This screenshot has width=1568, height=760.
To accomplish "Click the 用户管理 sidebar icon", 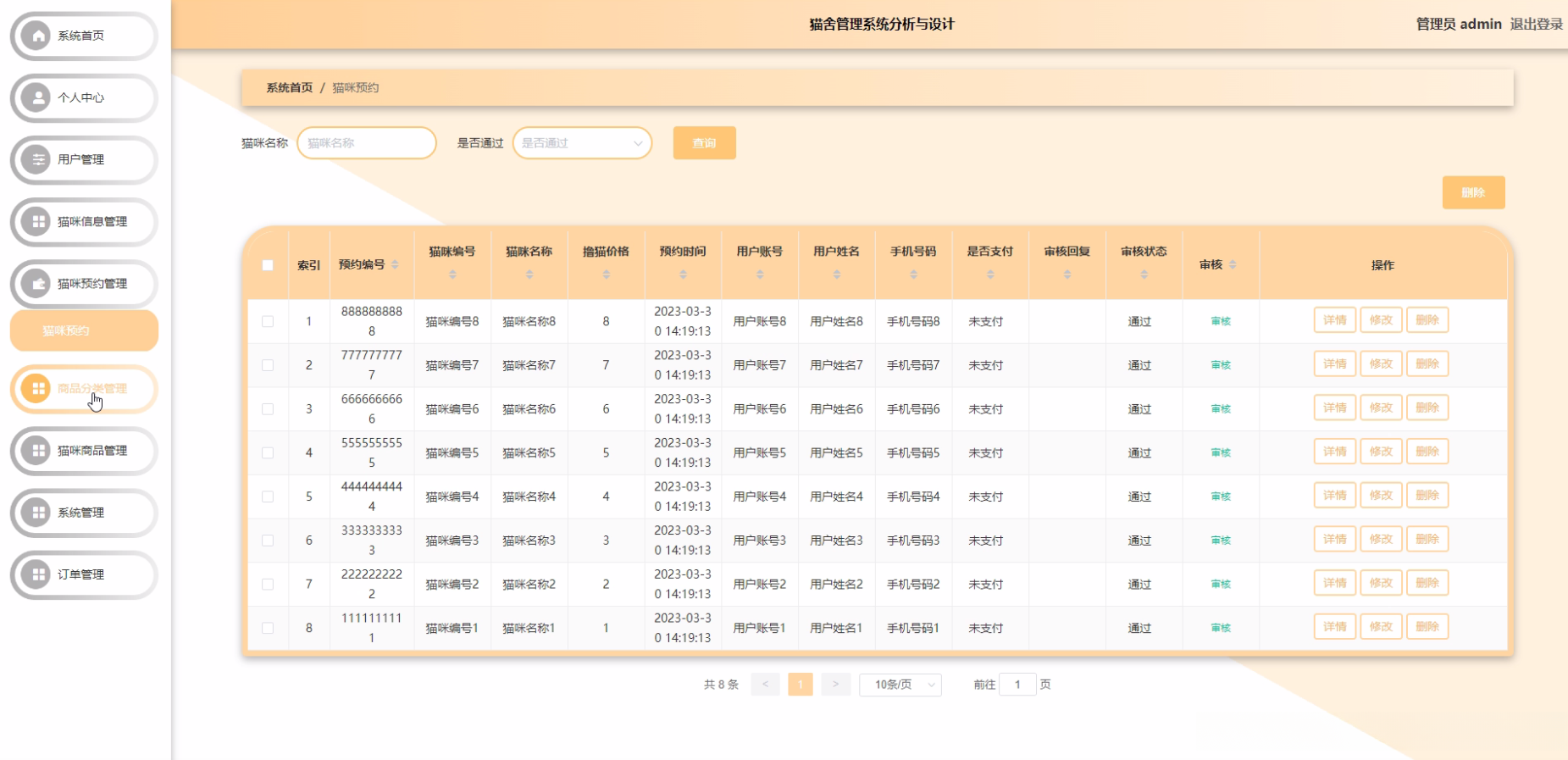I will (x=36, y=159).
